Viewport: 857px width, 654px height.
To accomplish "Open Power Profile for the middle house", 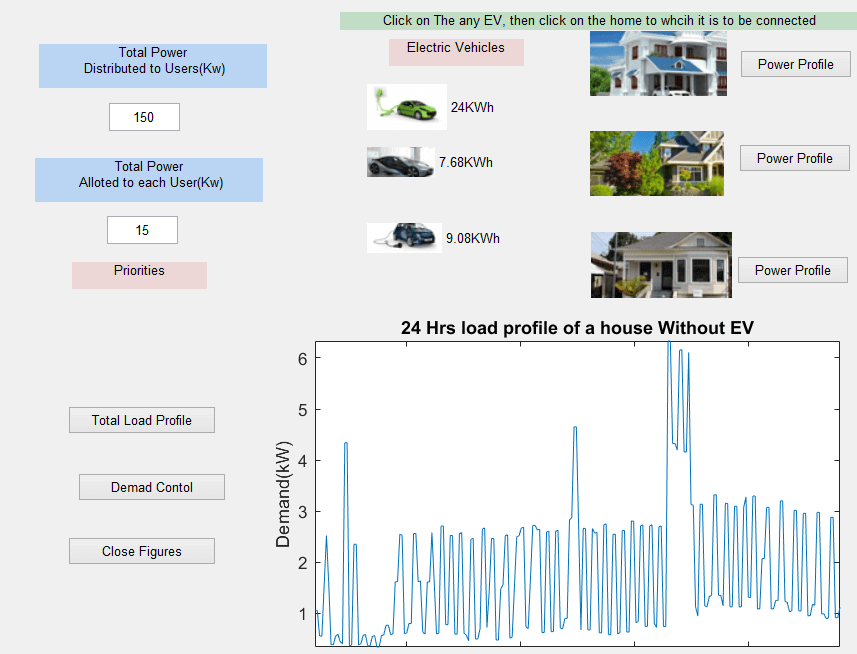I will point(794,157).
